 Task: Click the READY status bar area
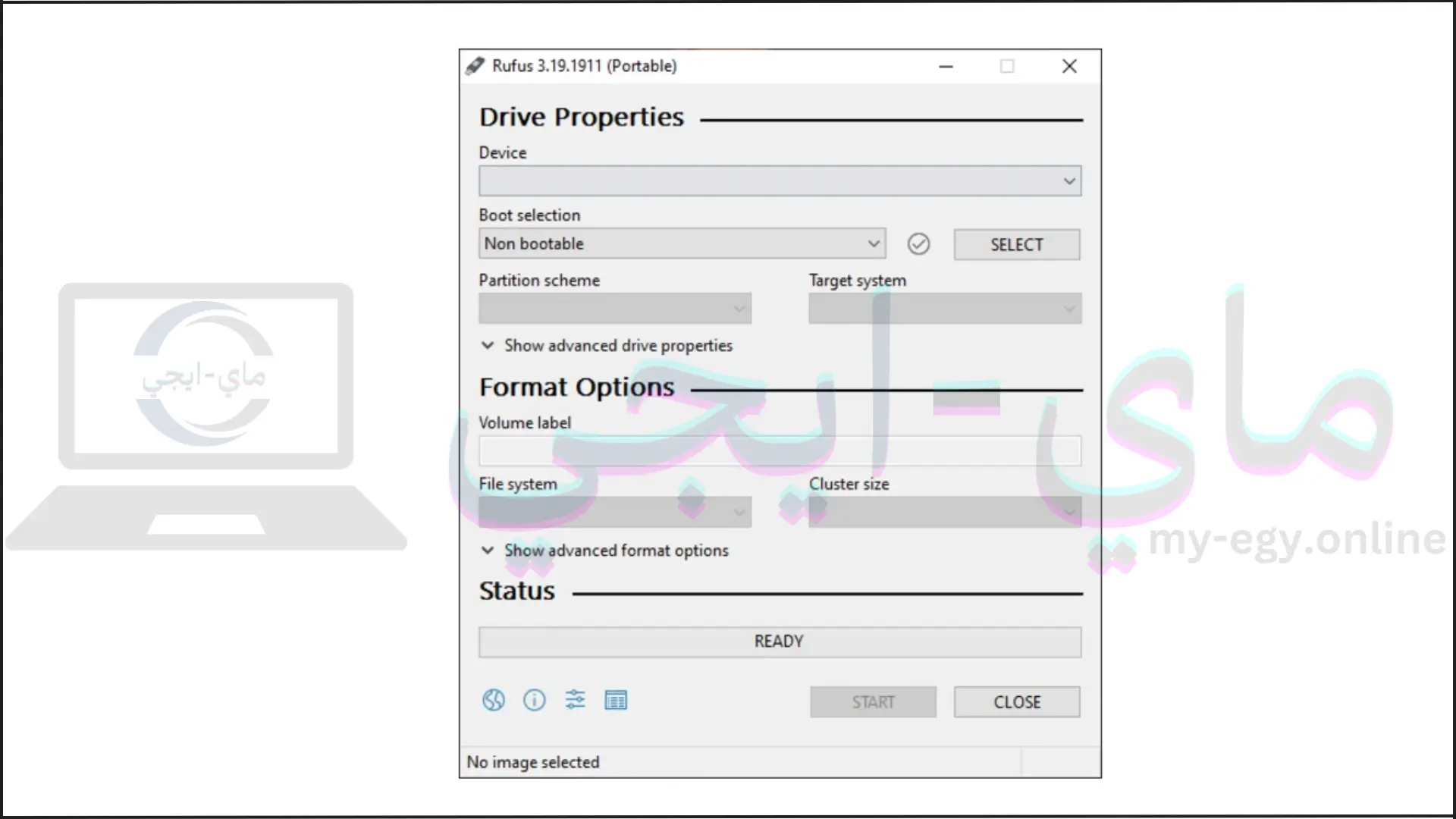779,641
